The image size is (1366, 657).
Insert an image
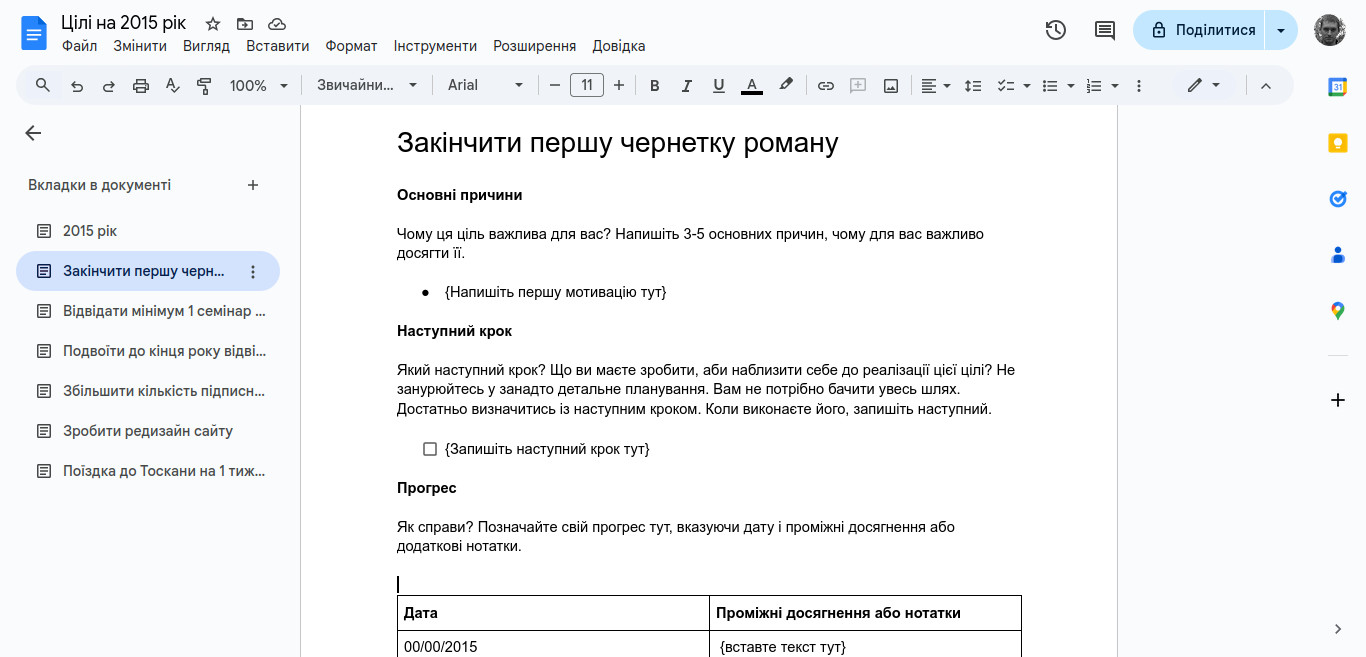coord(891,86)
